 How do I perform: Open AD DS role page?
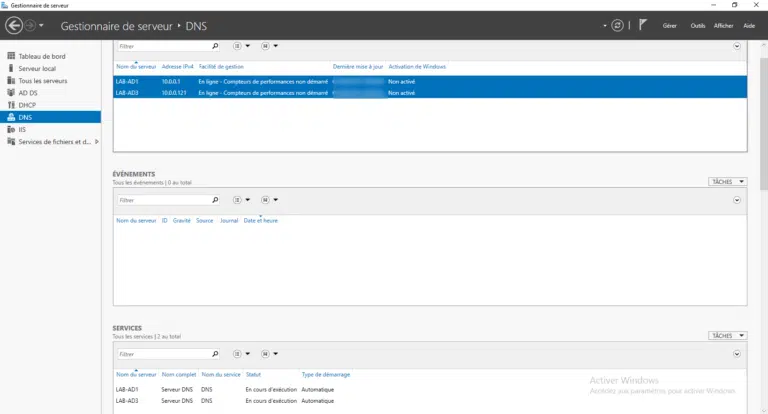click(28, 92)
